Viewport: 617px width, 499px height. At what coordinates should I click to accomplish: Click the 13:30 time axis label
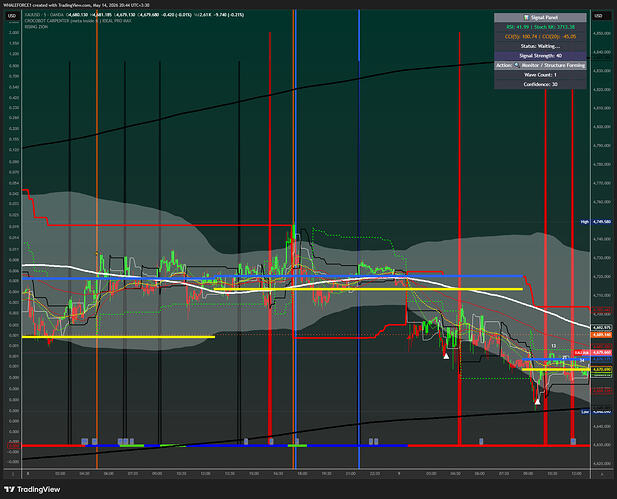click(x=230, y=473)
